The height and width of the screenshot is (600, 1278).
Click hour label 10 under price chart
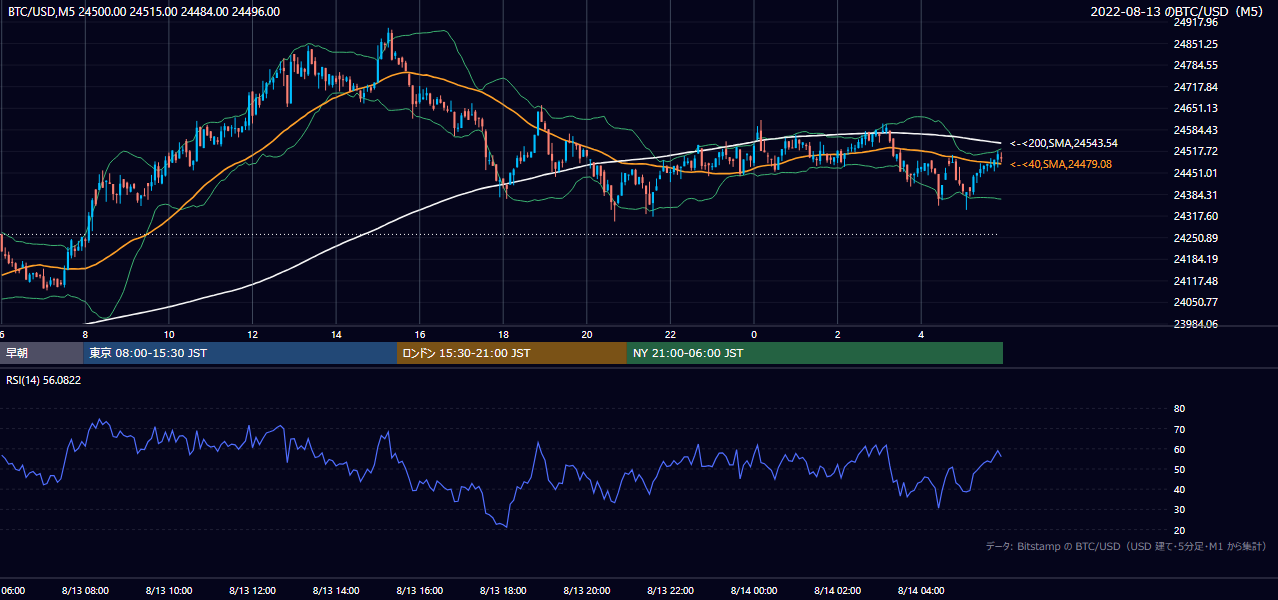coord(169,334)
